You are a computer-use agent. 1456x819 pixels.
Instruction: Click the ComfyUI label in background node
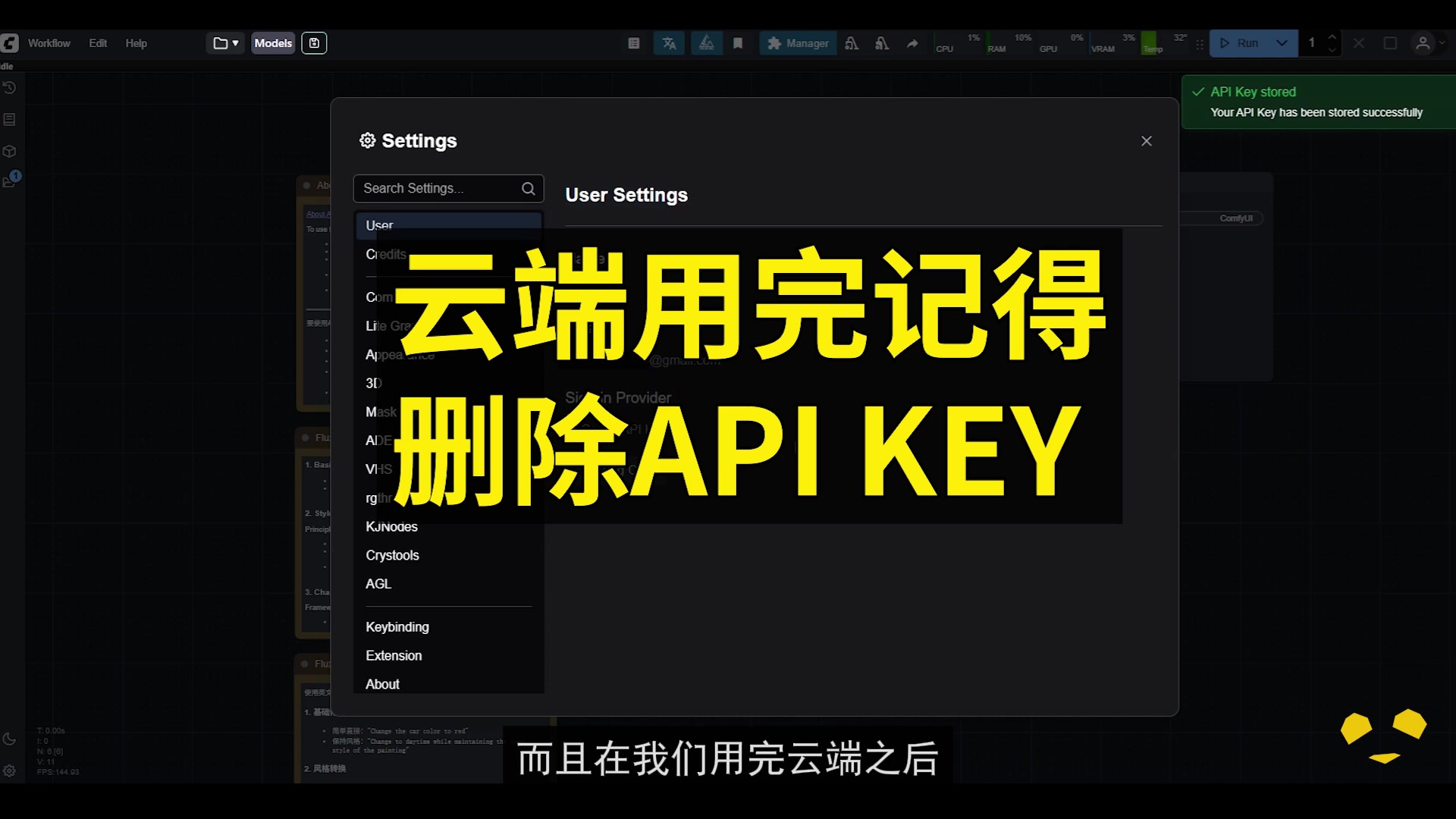1236,218
